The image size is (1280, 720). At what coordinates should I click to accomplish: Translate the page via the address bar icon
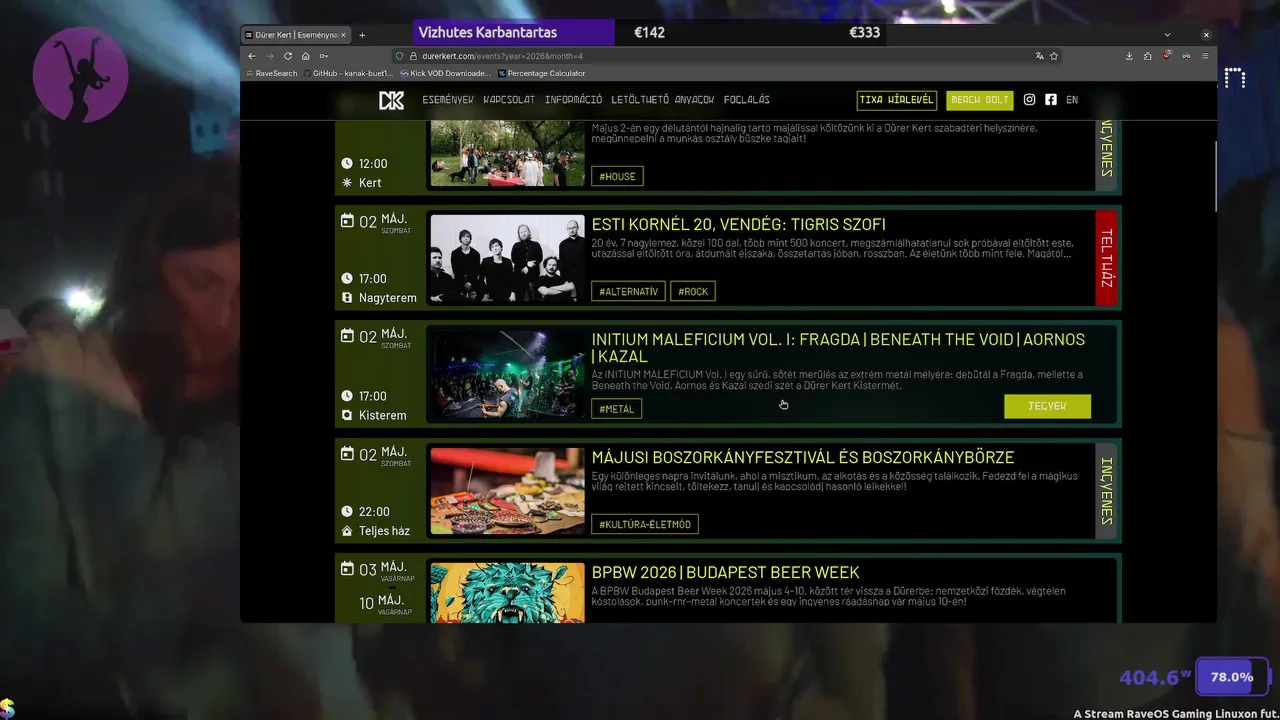pos(1039,56)
